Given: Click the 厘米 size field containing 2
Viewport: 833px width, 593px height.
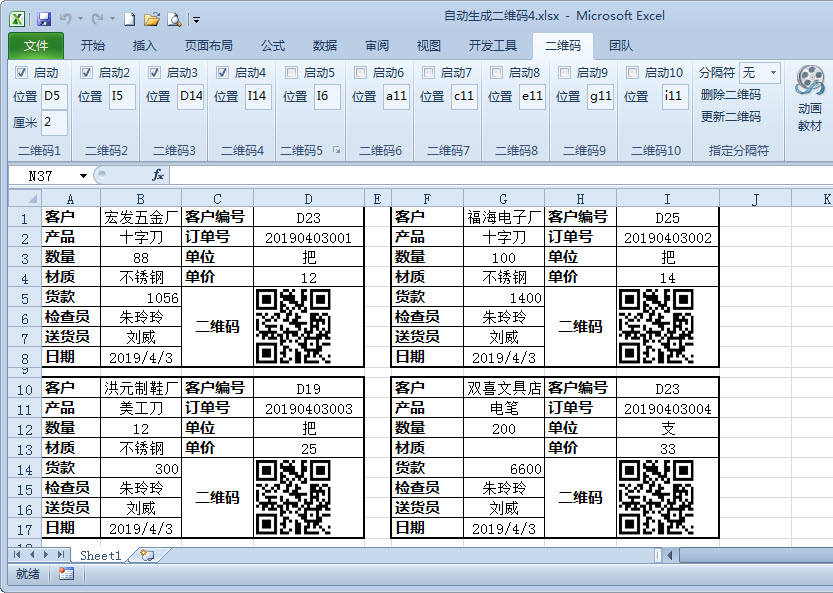Looking at the screenshot, I should 55,122.
